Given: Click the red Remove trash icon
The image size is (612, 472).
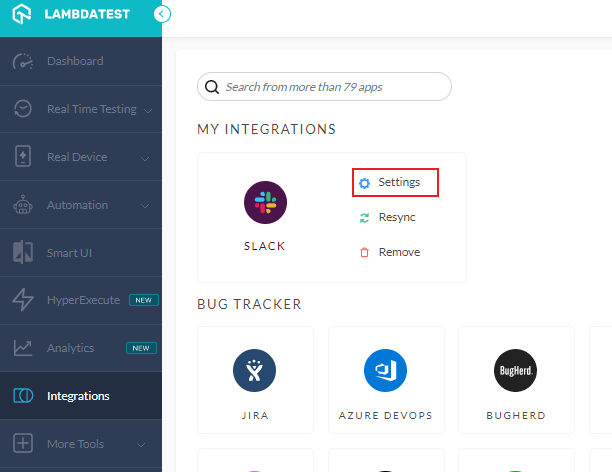Looking at the screenshot, I should tap(364, 253).
